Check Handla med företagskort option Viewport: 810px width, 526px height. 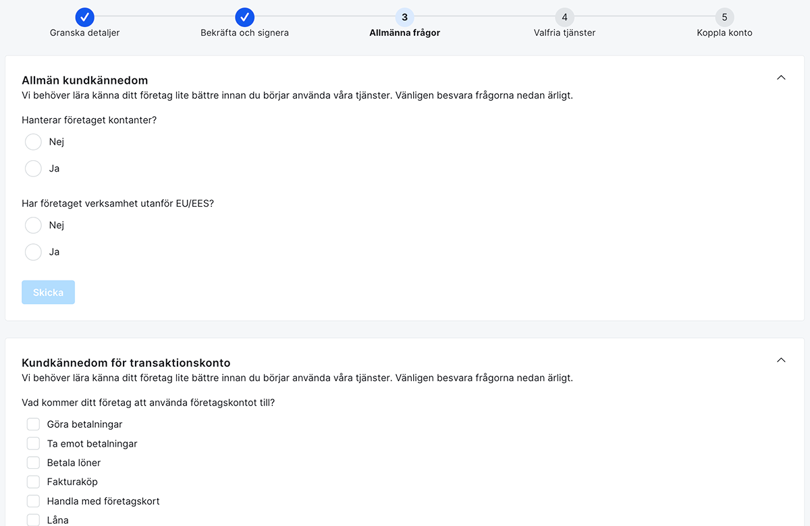click(x=33, y=501)
